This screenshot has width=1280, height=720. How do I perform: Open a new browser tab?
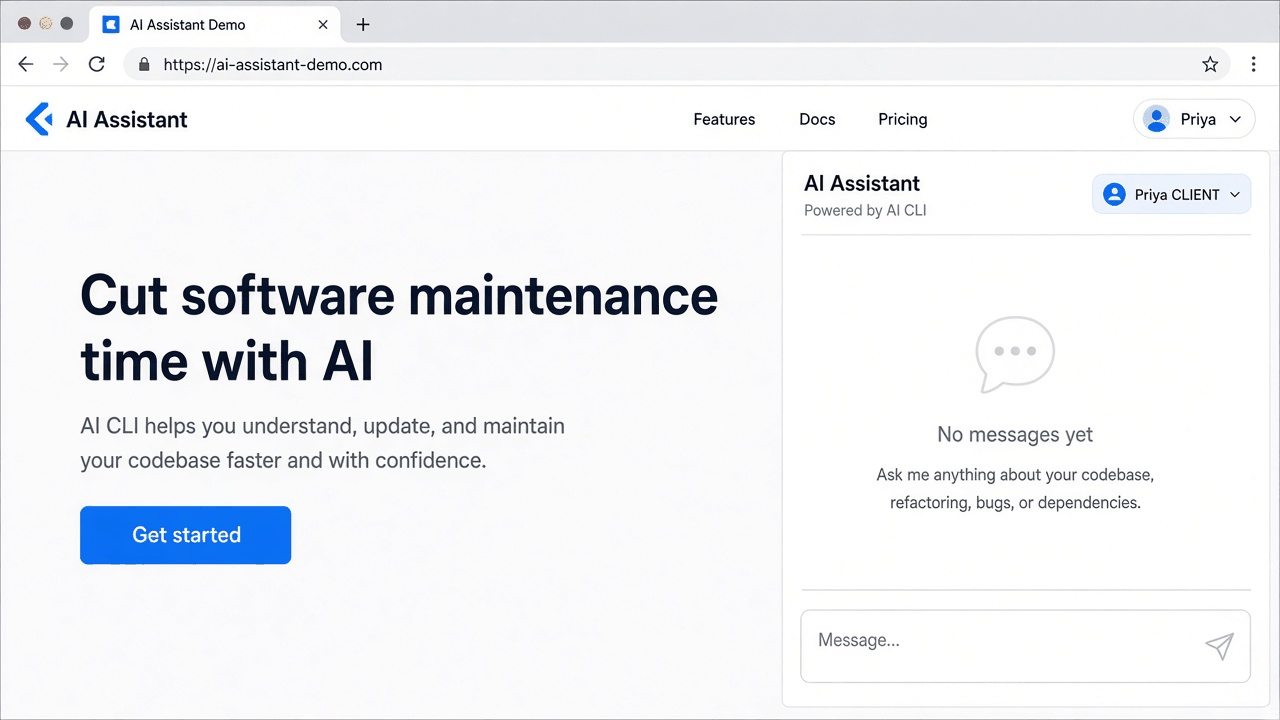(x=363, y=24)
